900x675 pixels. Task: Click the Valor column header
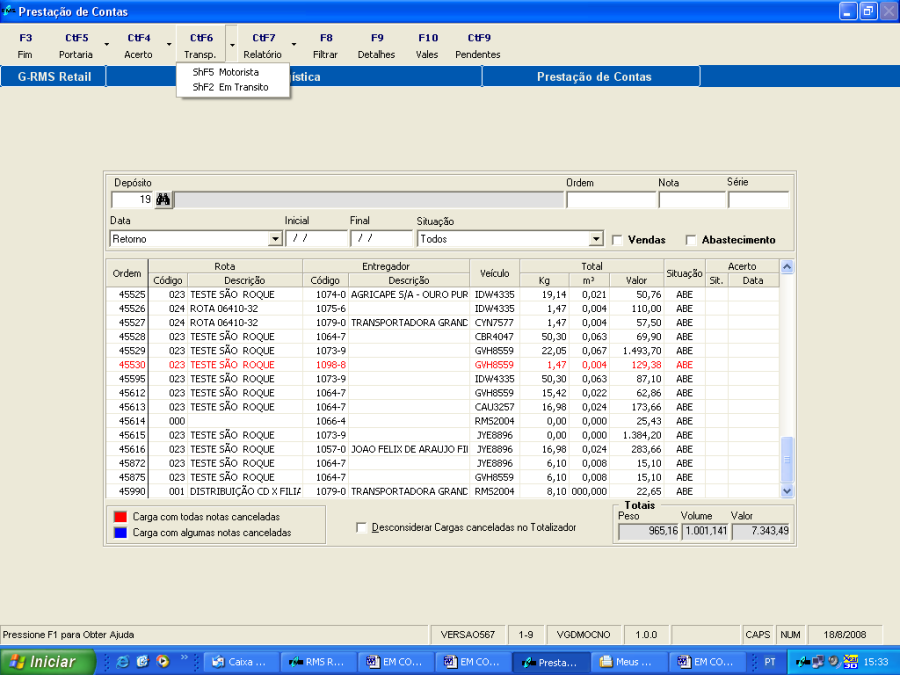point(636,280)
